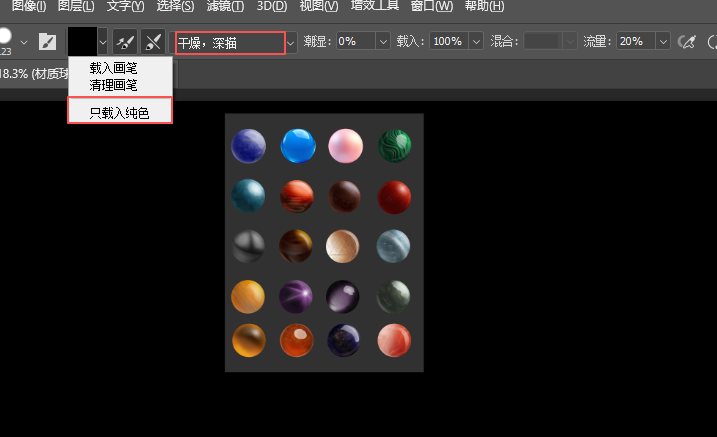Image resolution: width=717 pixels, height=437 pixels.
Task: Click the salmon pink glossy sphere
Action: (394, 341)
